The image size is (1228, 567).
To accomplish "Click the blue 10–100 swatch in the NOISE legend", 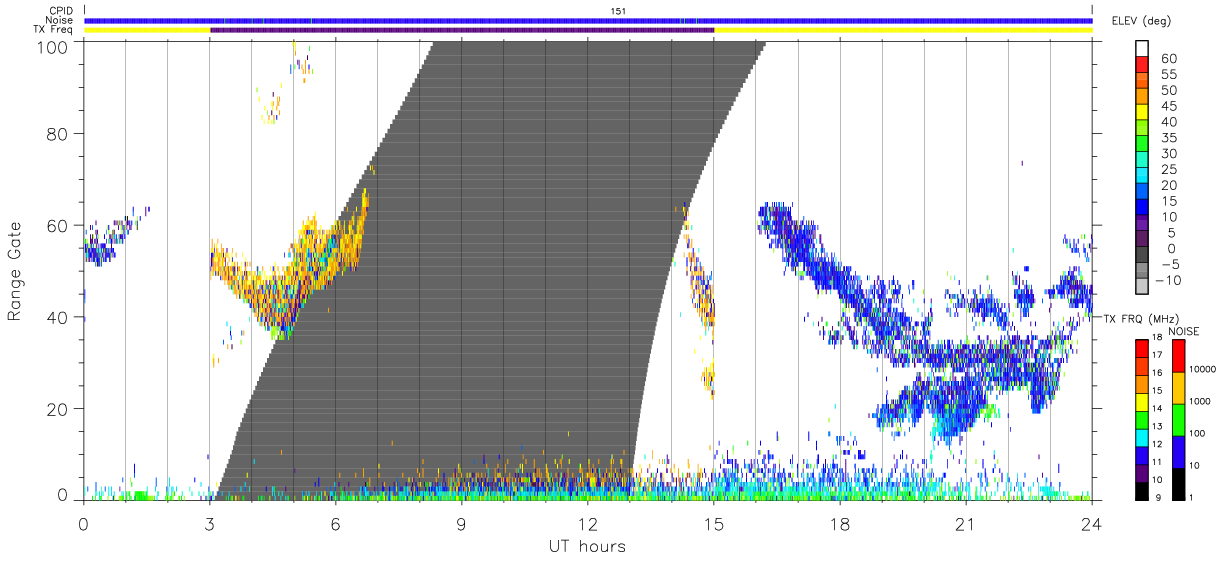I will 1177,451.
